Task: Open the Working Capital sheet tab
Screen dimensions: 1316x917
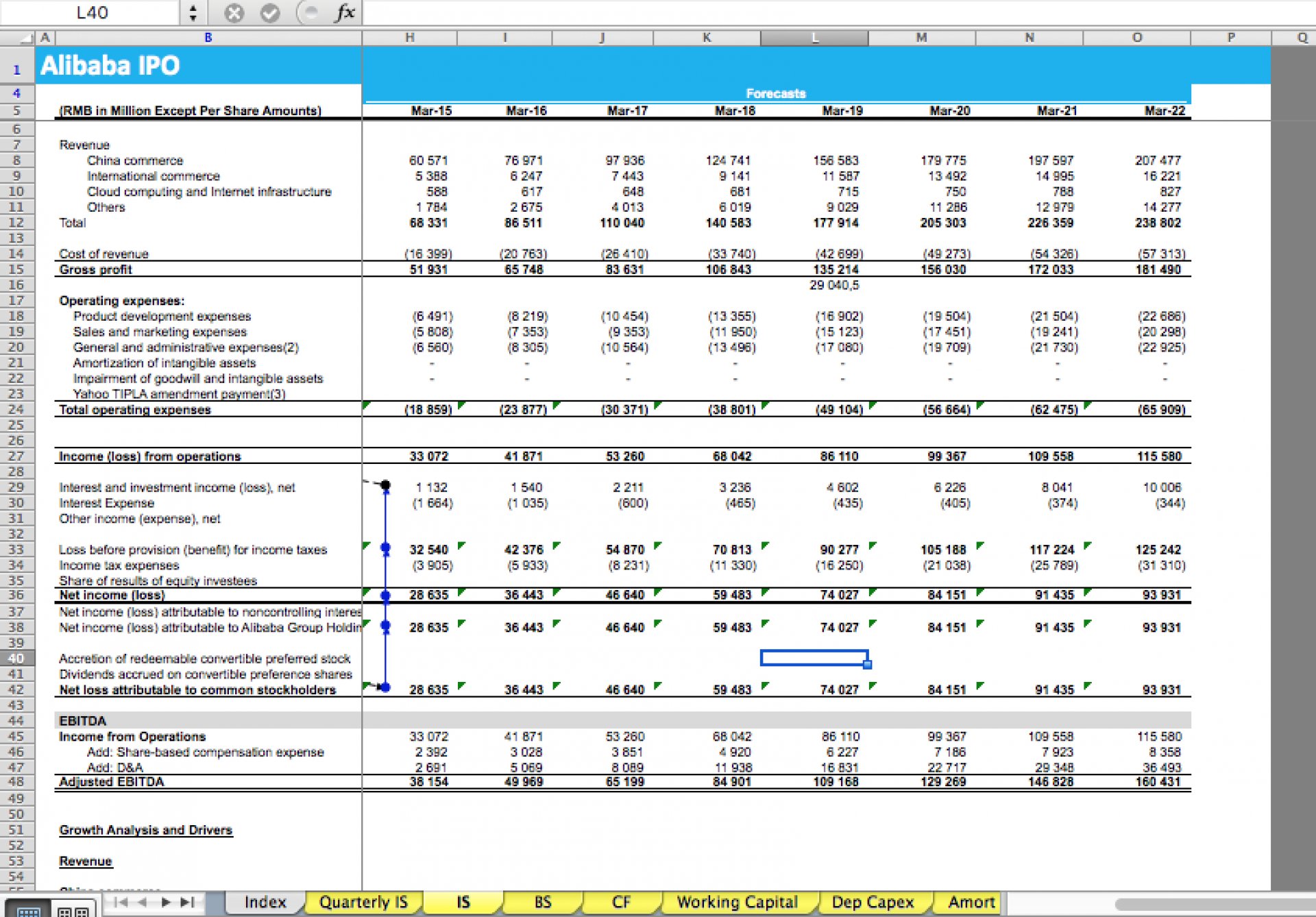Action: coord(738,903)
